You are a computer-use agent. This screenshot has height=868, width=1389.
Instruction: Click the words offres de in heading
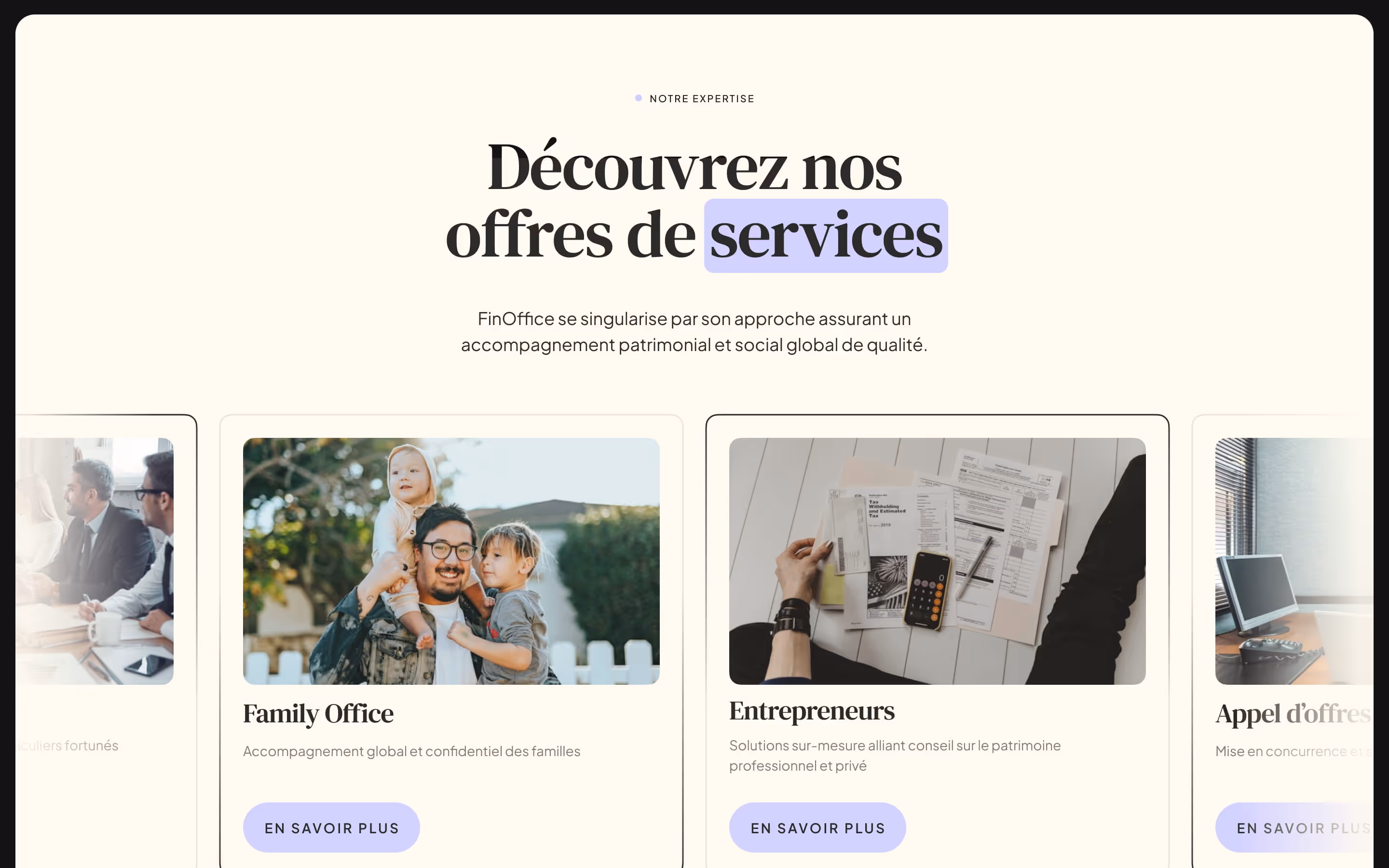click(x=571, y=235)
